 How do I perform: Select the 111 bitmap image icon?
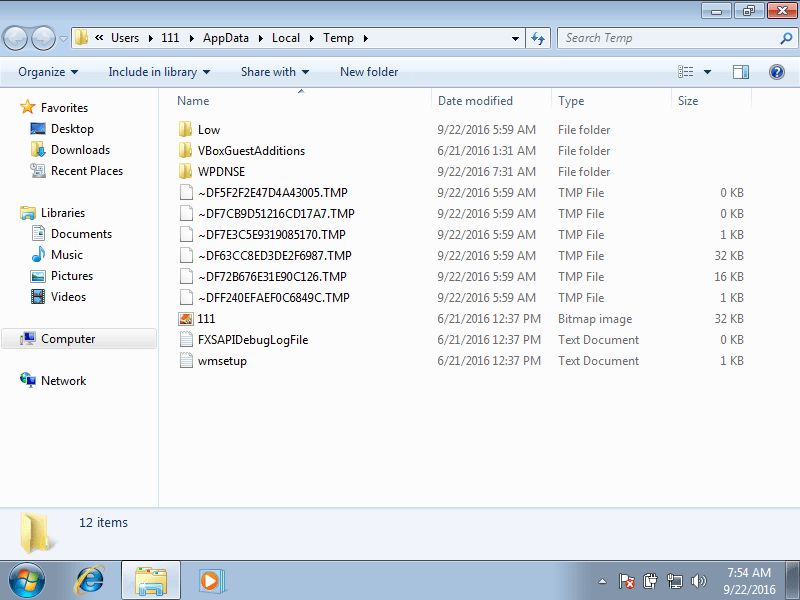186,319
